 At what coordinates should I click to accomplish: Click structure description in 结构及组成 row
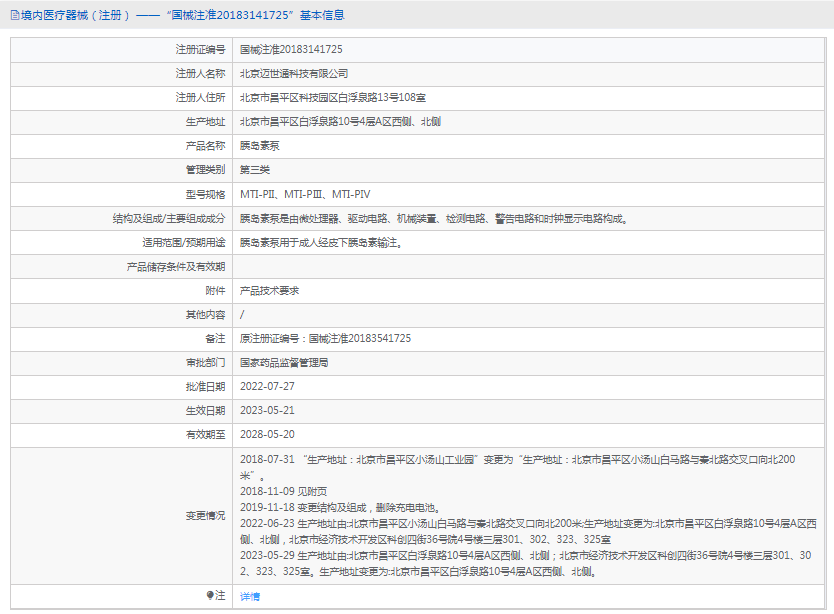pyautogui.click(x=433, y=218)
